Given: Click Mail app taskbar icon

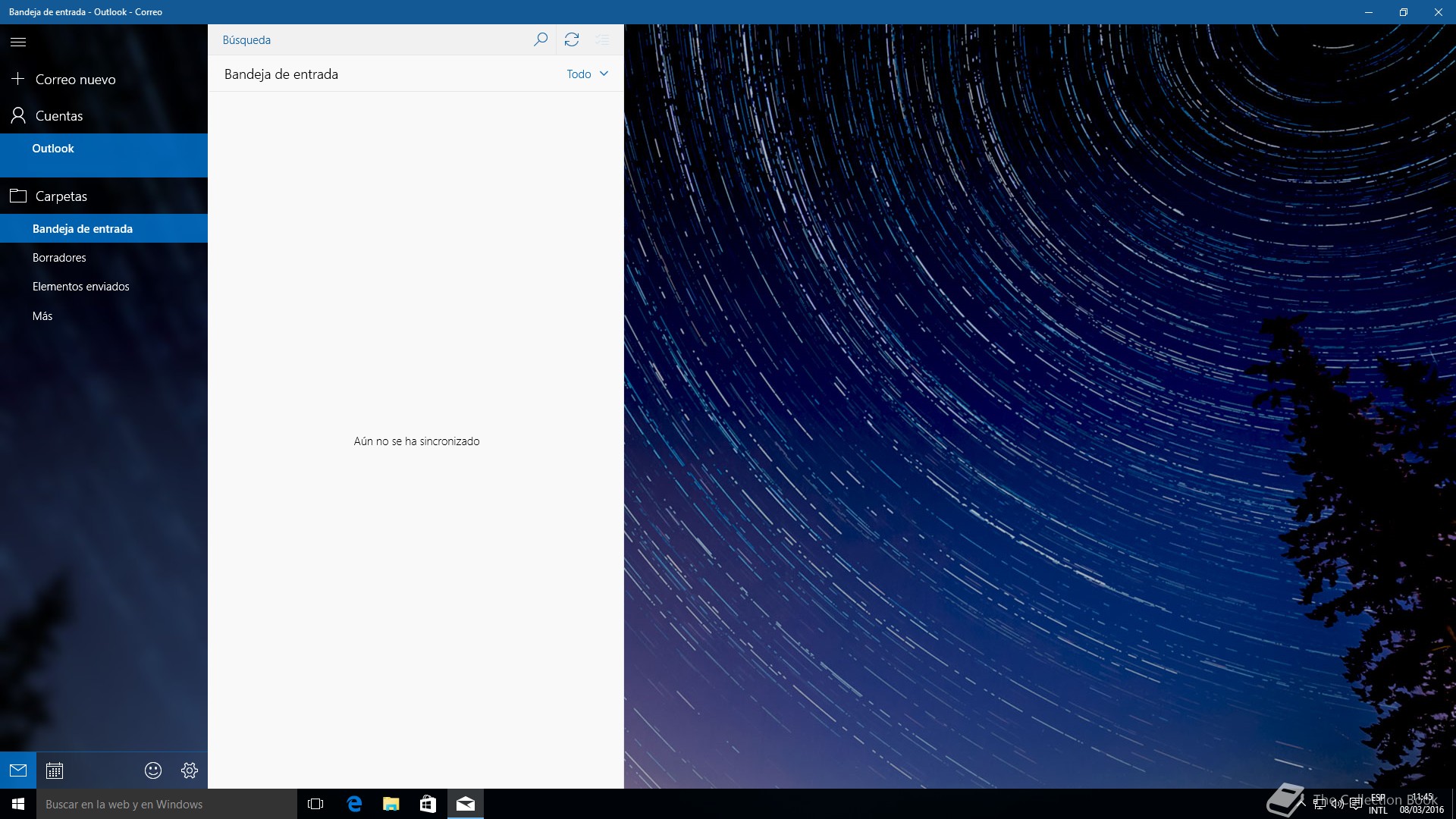Looking at the screenshot, I should pos(466,804).
